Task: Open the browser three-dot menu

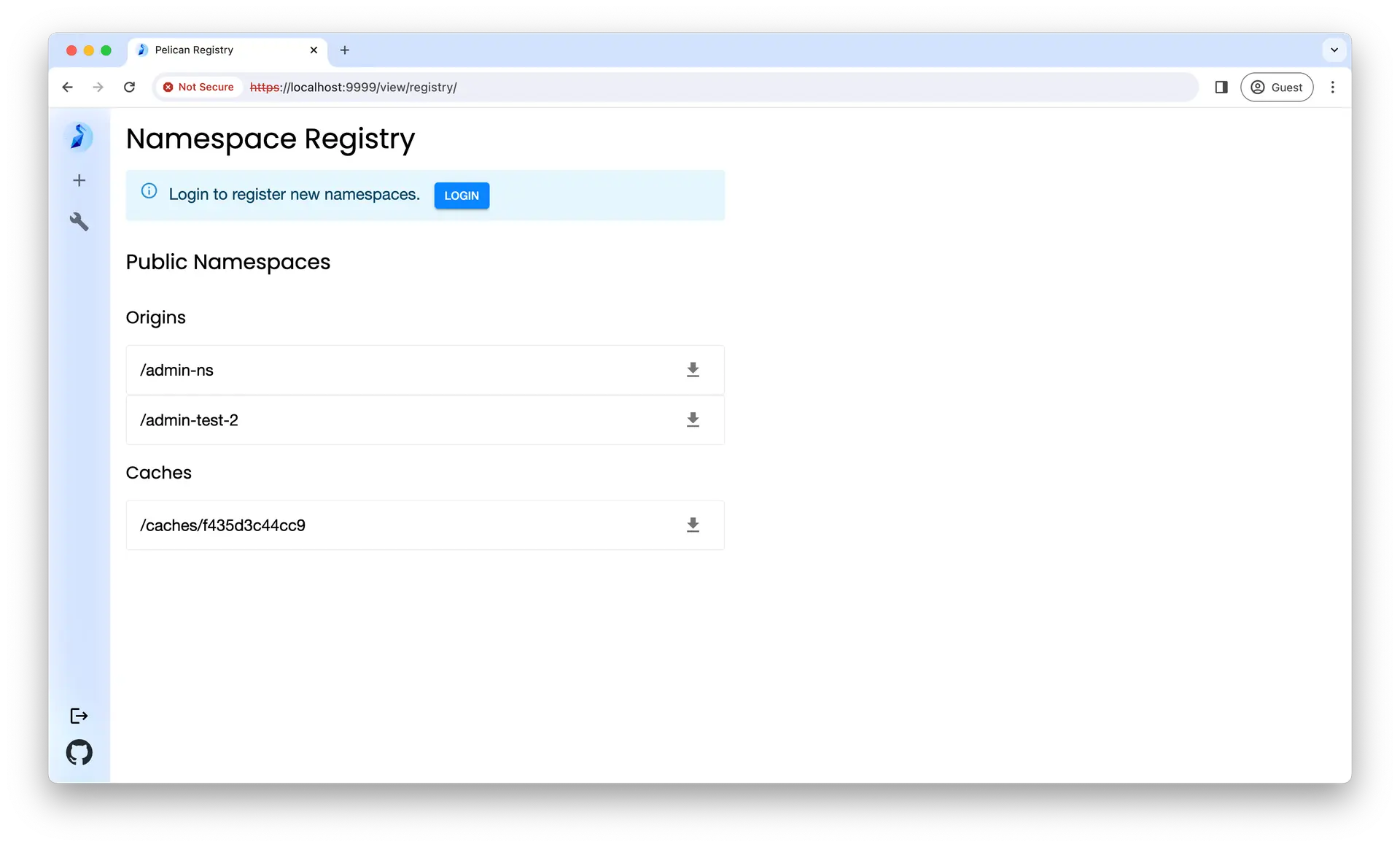Action: point(1332,88)
